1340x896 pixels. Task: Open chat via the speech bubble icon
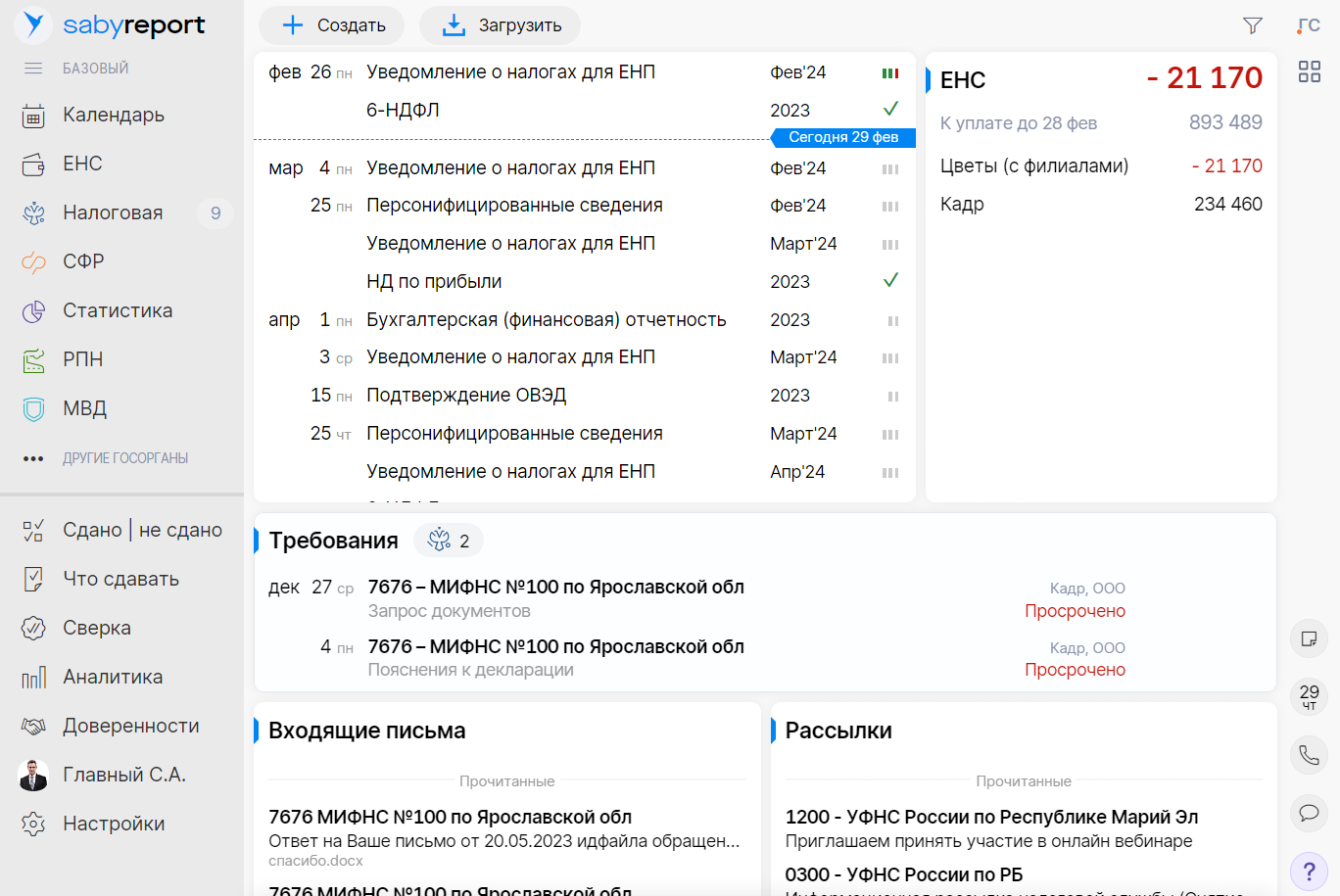point(1309,813)
